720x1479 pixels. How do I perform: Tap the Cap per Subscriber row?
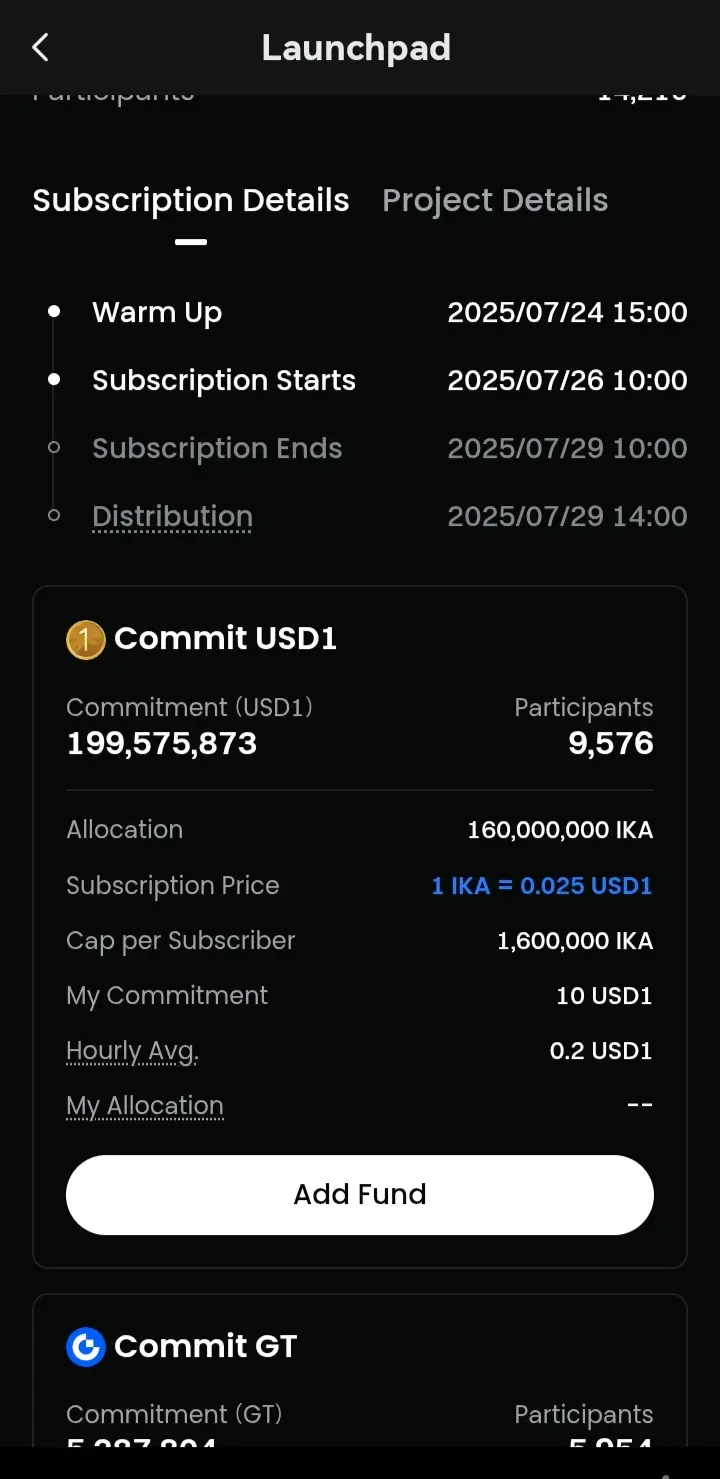point(360,941)
